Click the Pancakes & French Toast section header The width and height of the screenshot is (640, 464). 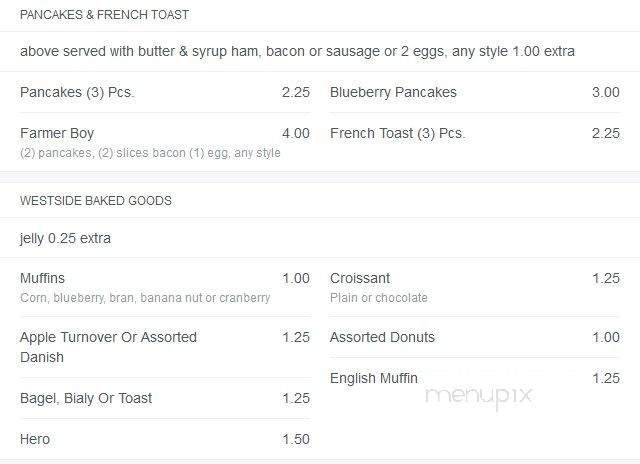104,15
